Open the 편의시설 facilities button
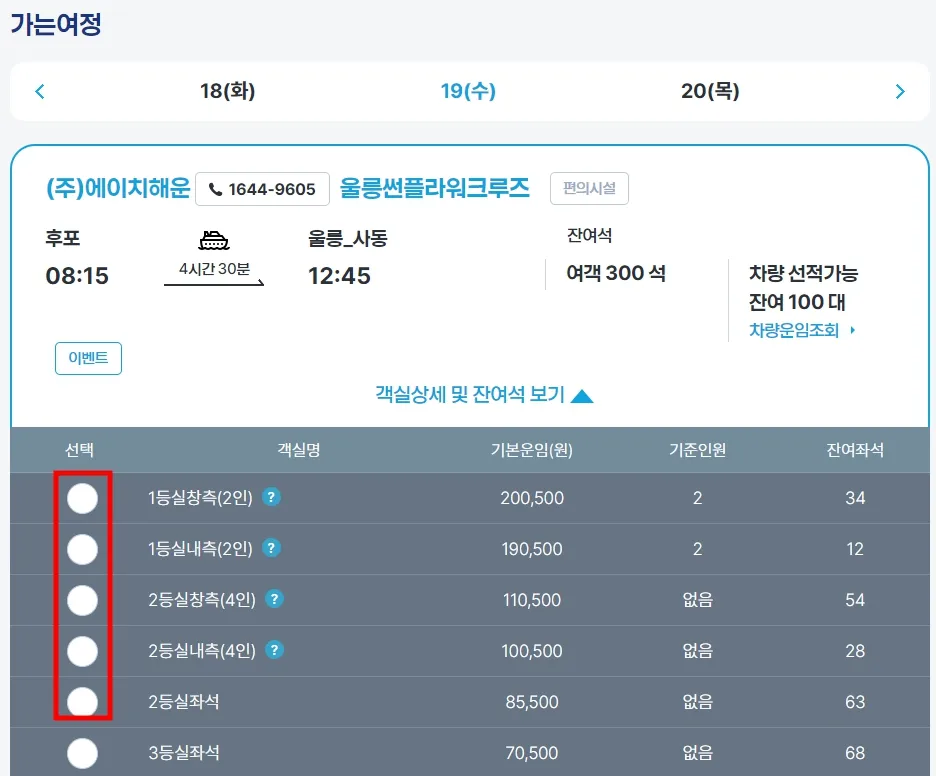 tap(589, 188)
